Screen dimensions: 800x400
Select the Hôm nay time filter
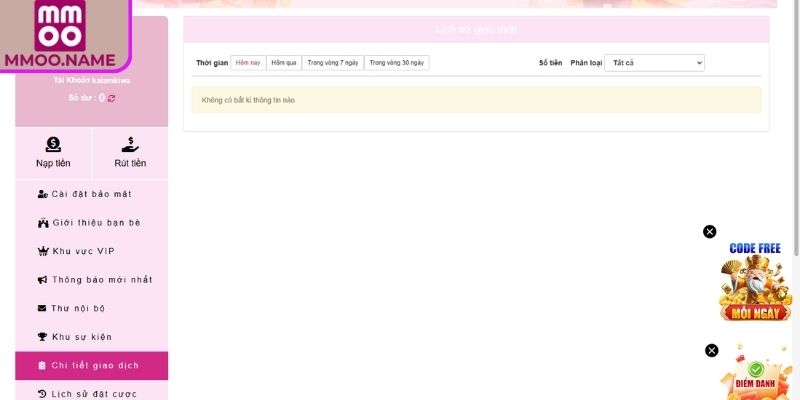tap(248, 63)
